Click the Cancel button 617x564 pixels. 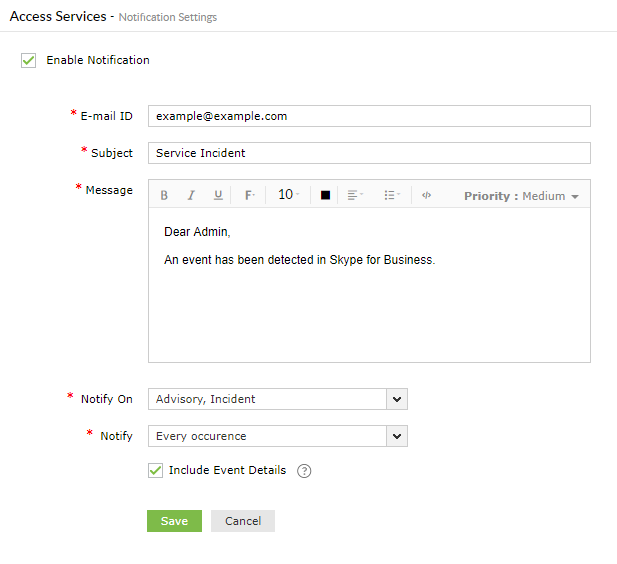pos(243,521)
